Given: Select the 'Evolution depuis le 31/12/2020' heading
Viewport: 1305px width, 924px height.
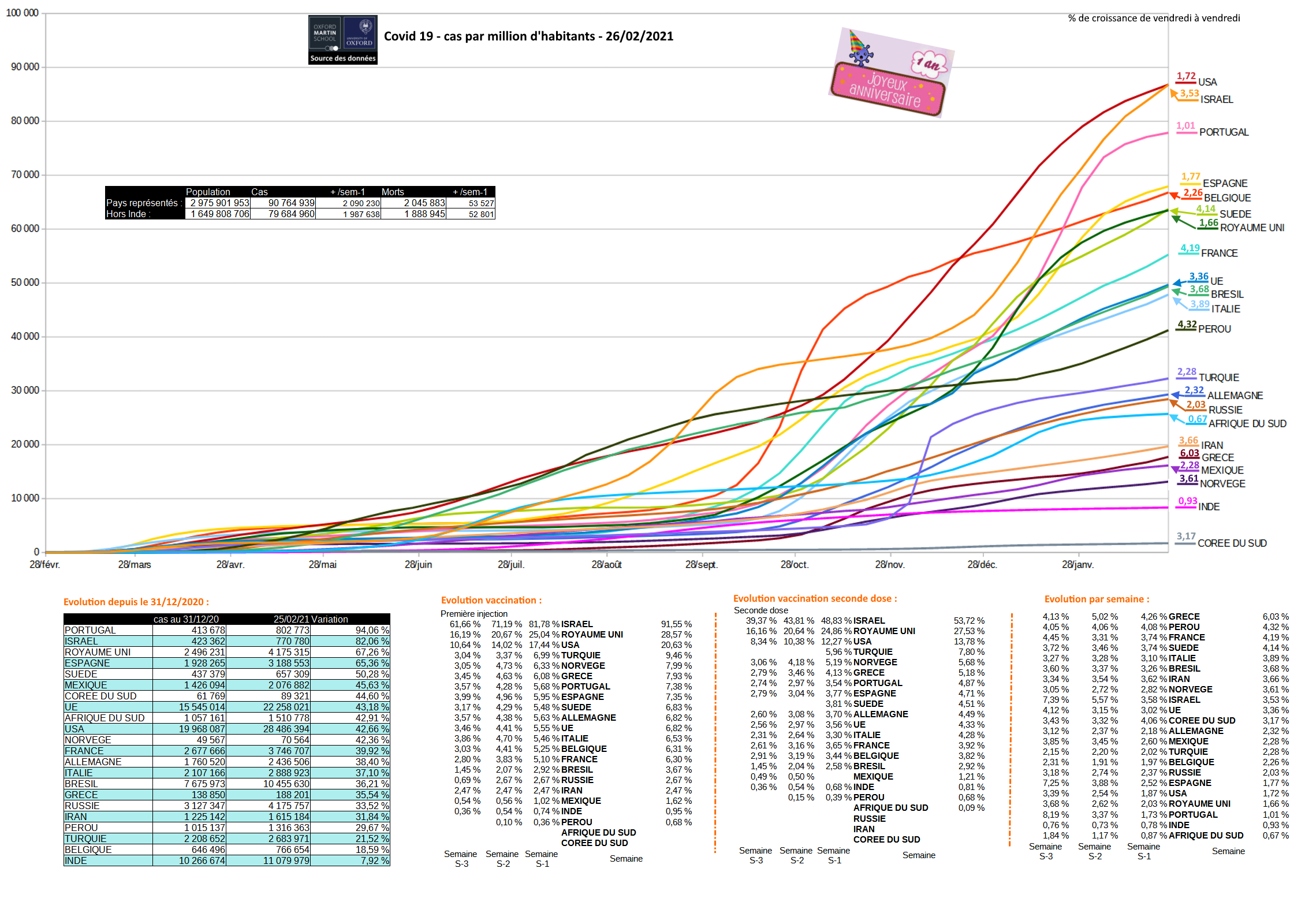Looking at the screenshot, I should [136, 602].
